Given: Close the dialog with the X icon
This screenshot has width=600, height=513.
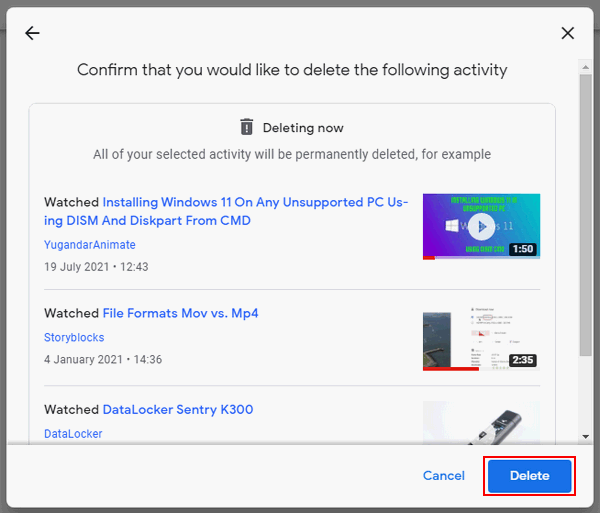Looking at the screenshot, I should (x=568, y=33).
